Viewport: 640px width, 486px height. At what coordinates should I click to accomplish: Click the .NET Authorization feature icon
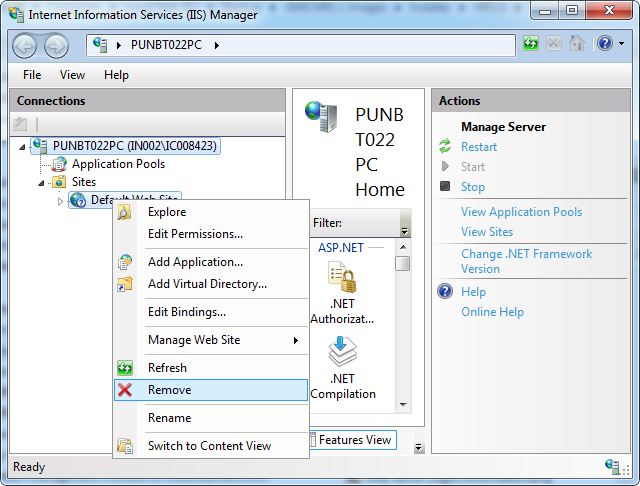(342, 280)
